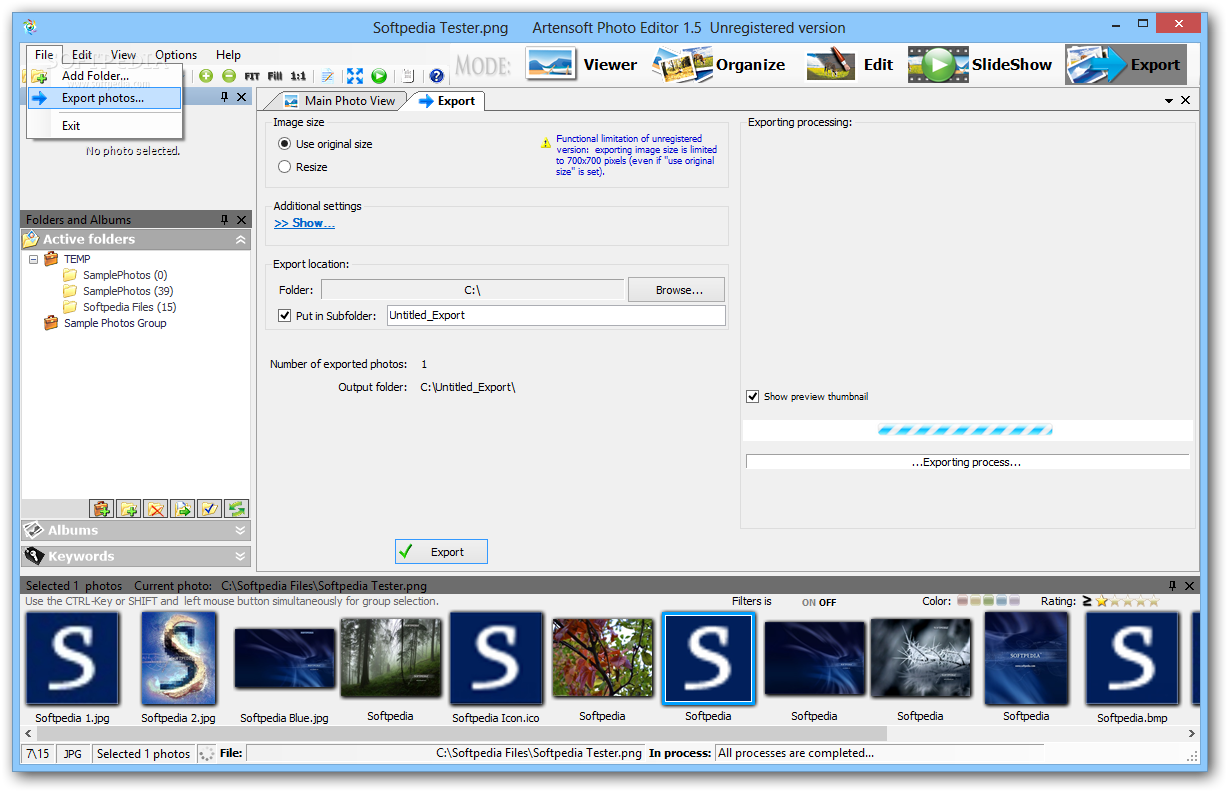
Task: Open the Options menu
Action: [176, 55]
